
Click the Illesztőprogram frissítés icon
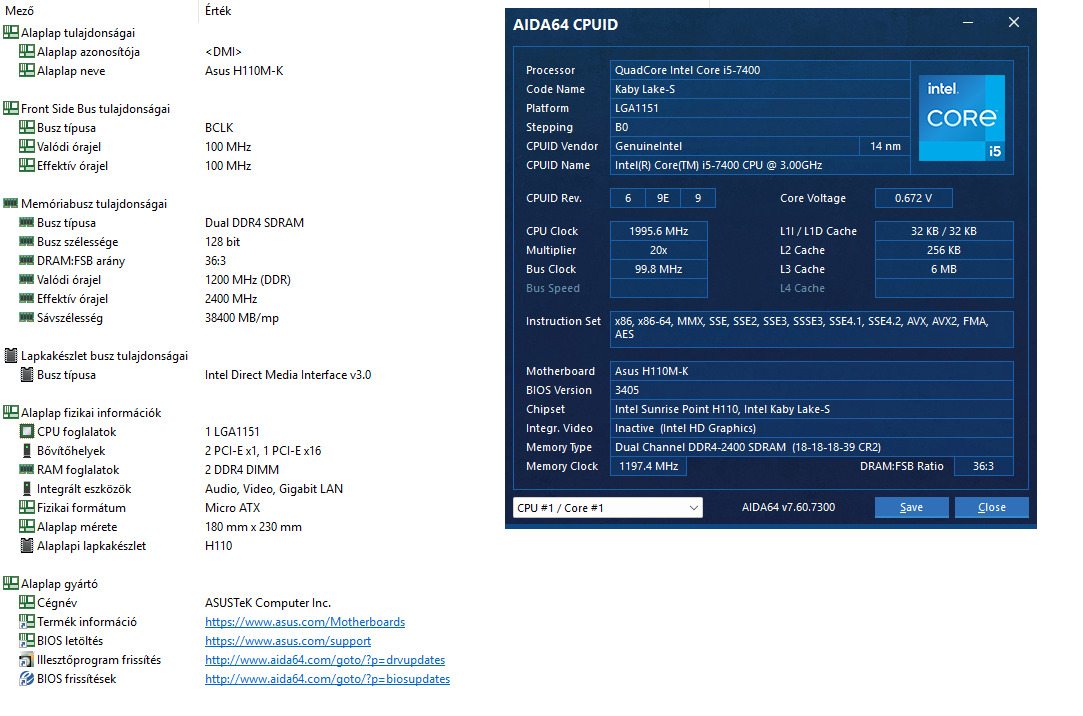click(x=27, y=659)
